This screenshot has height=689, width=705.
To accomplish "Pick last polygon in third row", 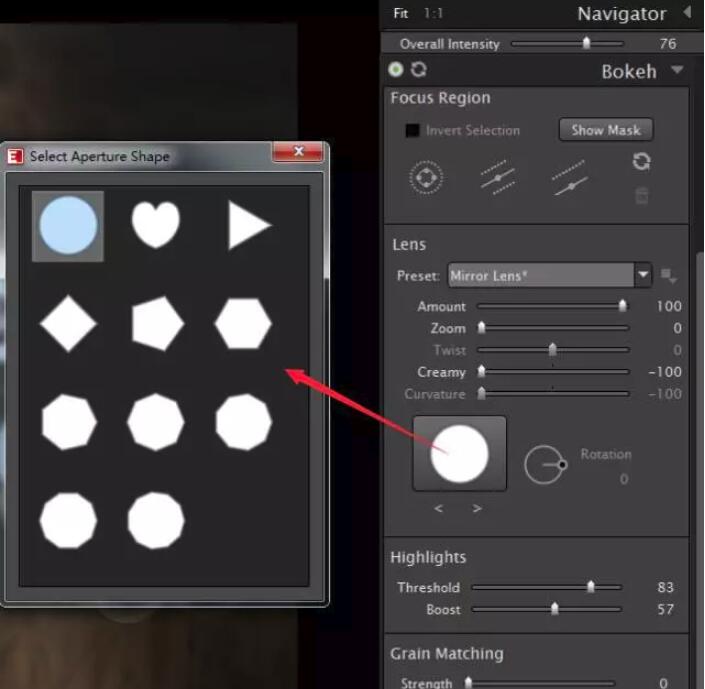I will click(x=243, y=422).
